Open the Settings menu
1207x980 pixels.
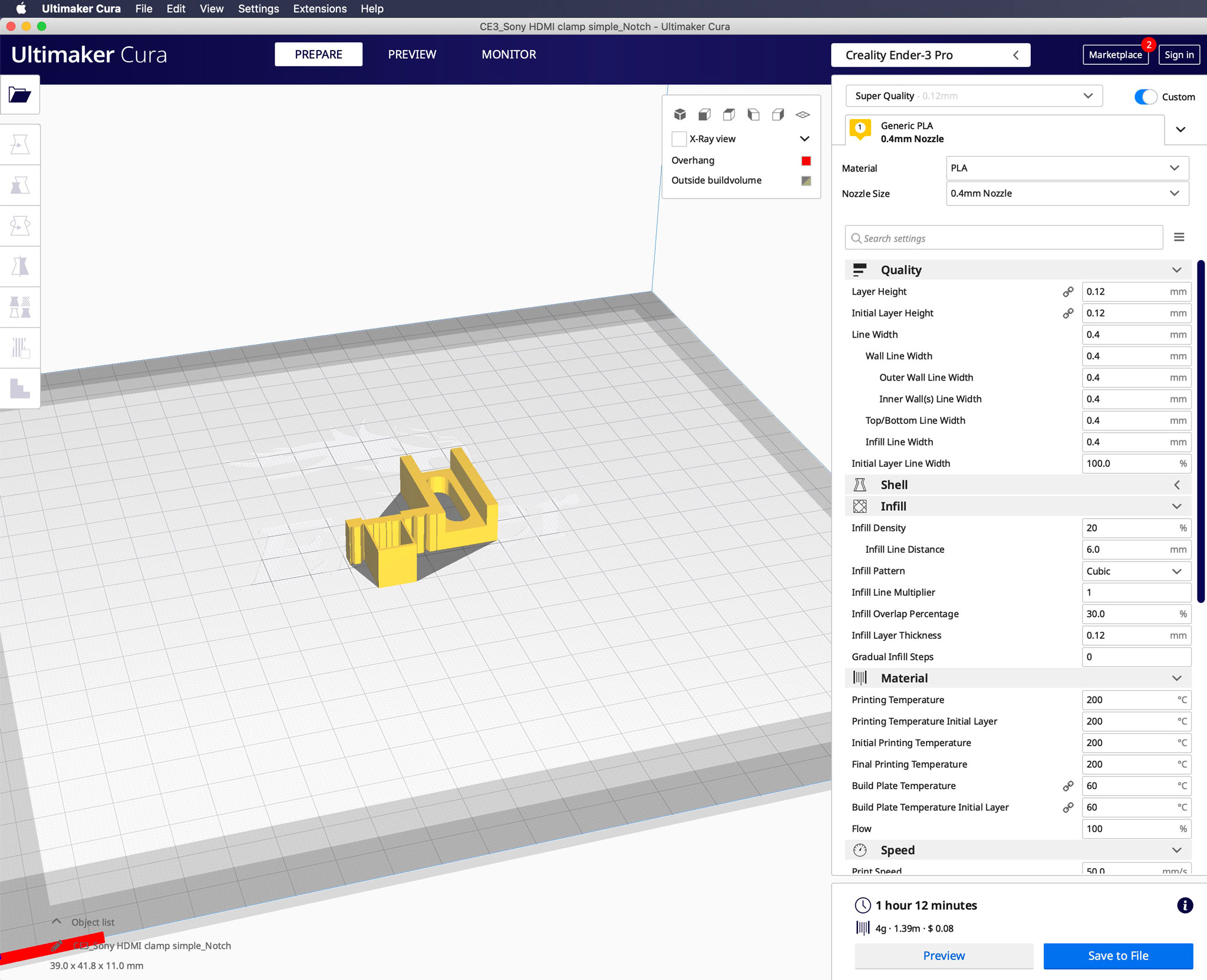pos(258,8)
